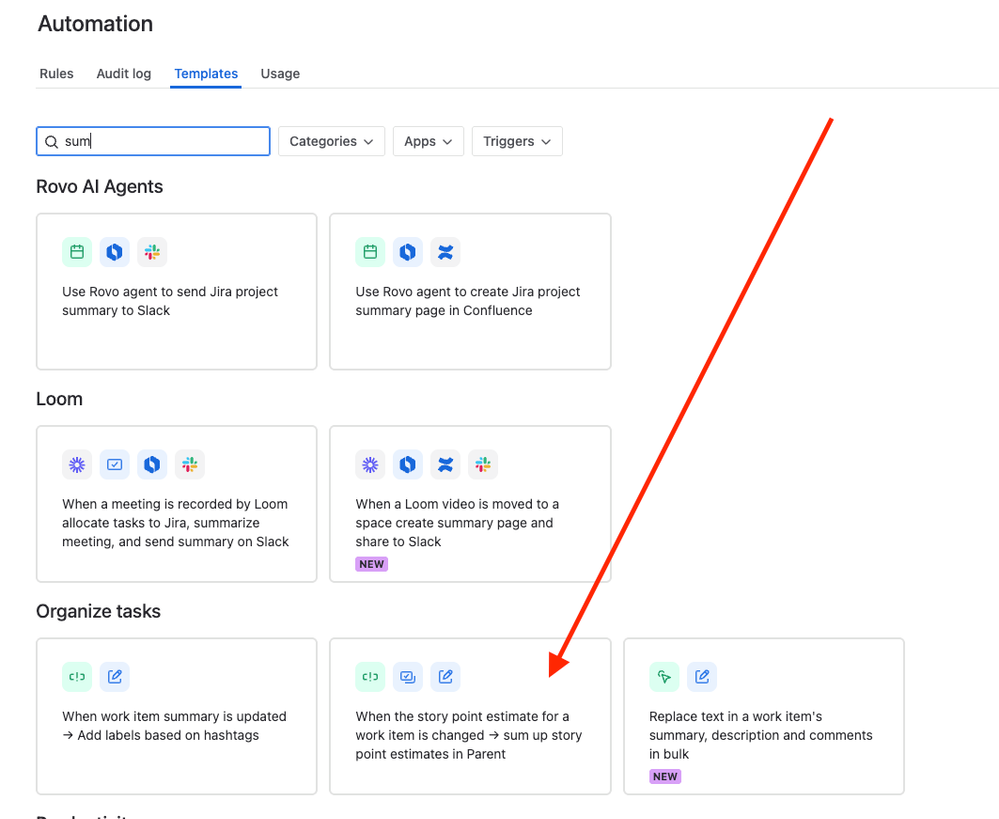Image resolution: width=999 pixels, height=819 pixels.
Task: Switch to the Audit log tab
Action: (x=124, y=73)
